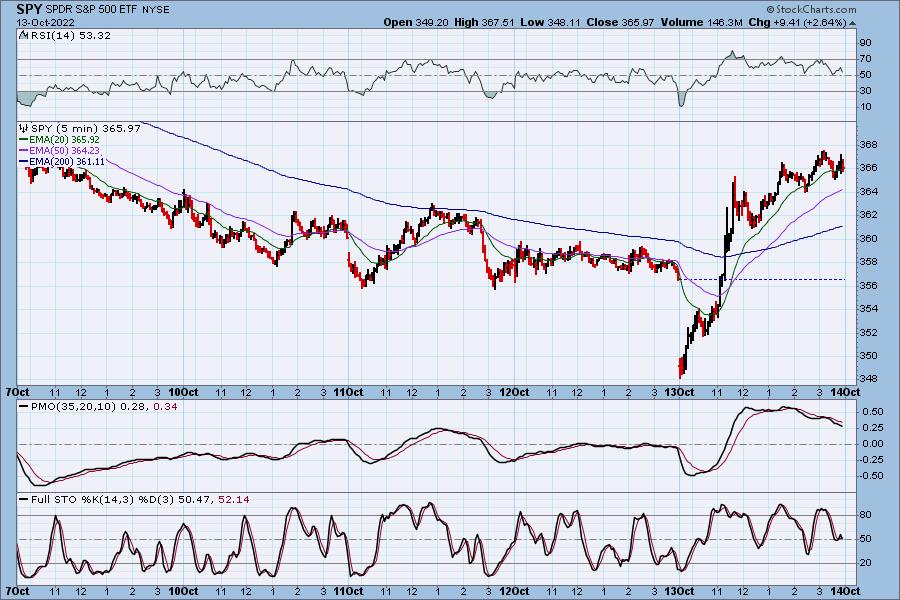
Task: Click the 20 level on the stochastic axis
Action: pos(865,563)
